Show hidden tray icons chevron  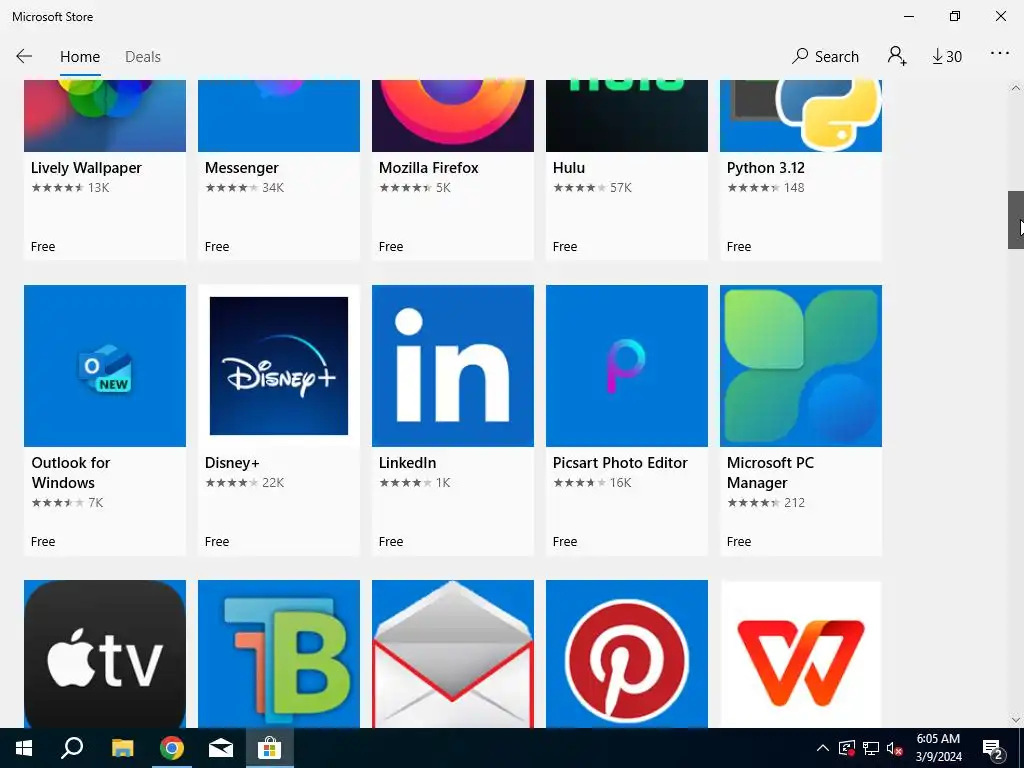click(823, 748)
